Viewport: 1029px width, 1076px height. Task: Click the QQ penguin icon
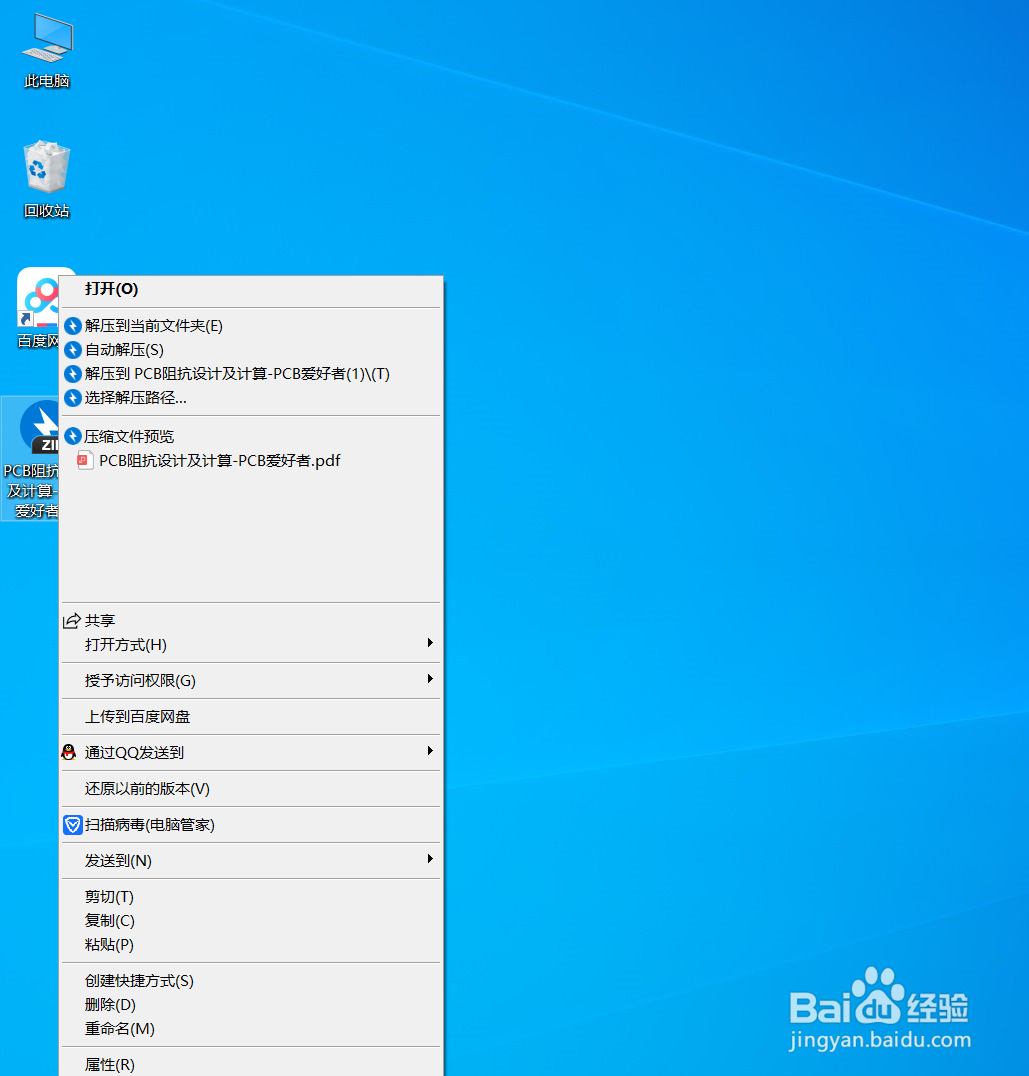click(69, 753)
